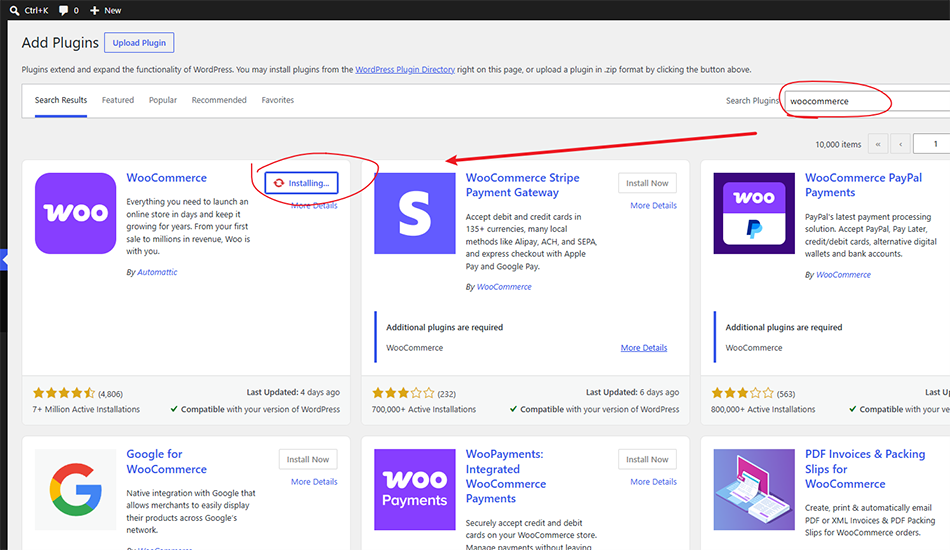Click the search magnifier icon in admin bar
950x550 pixels.
(15, 10)
